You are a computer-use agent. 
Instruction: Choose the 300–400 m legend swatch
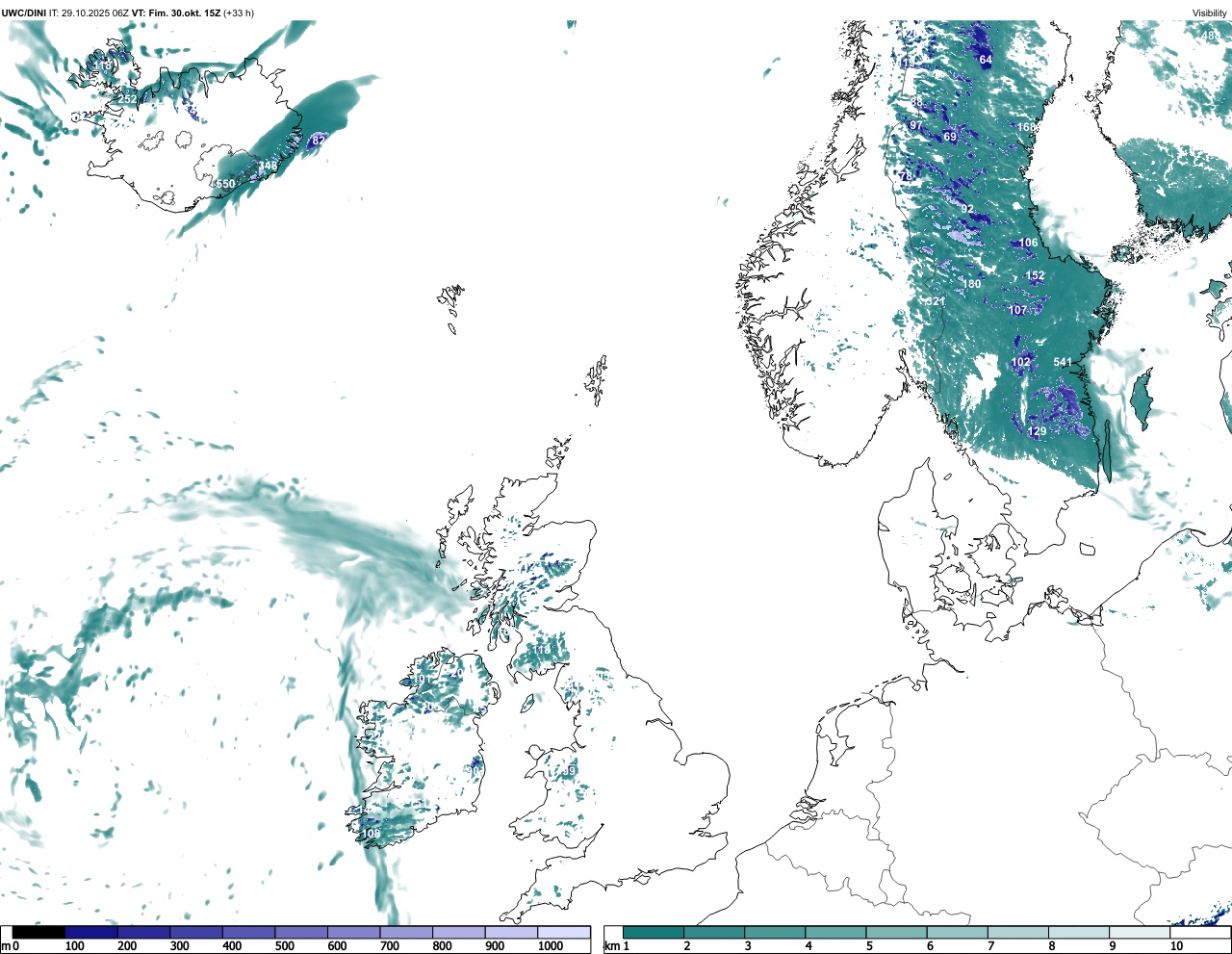coord(196,932)
